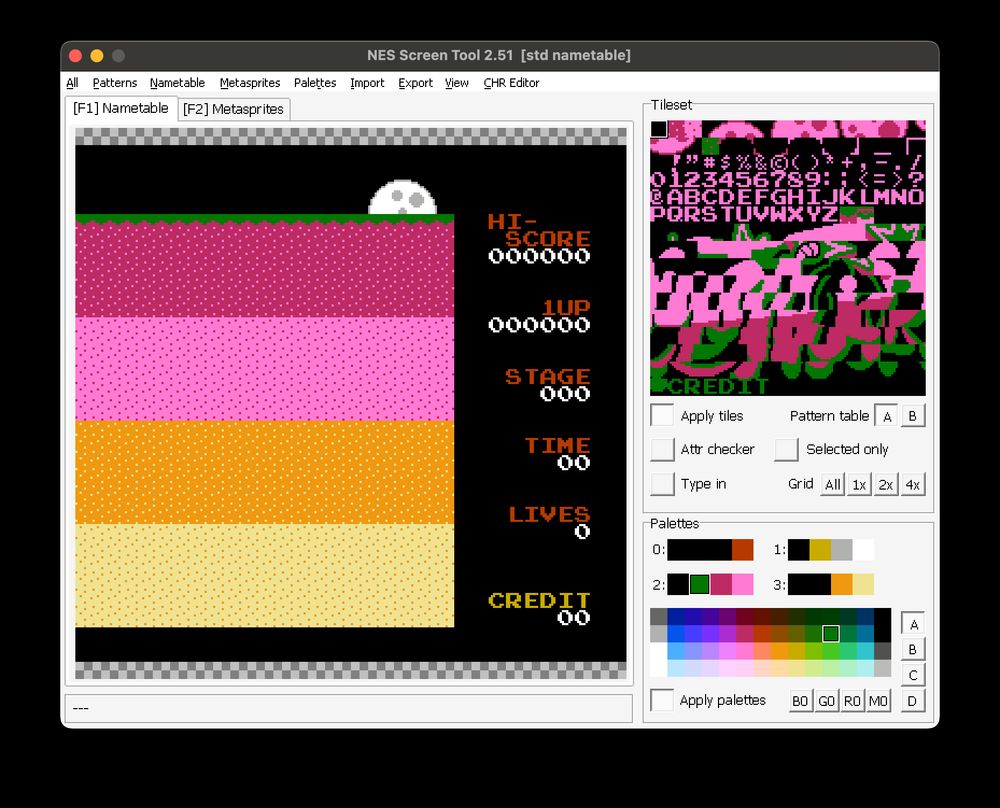Toggle the Attr checker checkbox
Viewport: 1000px width, 808px height.
coord(662,449)
